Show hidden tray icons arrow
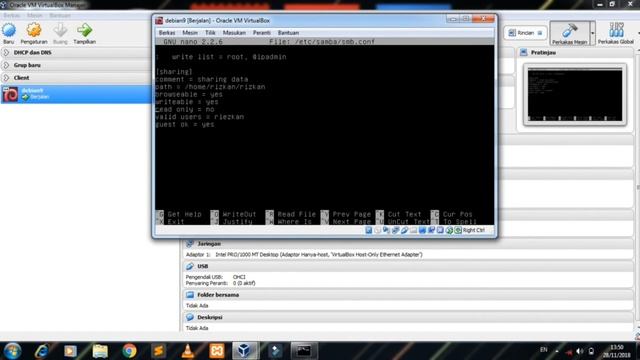 pyautogui.click(x=557, y=351)
